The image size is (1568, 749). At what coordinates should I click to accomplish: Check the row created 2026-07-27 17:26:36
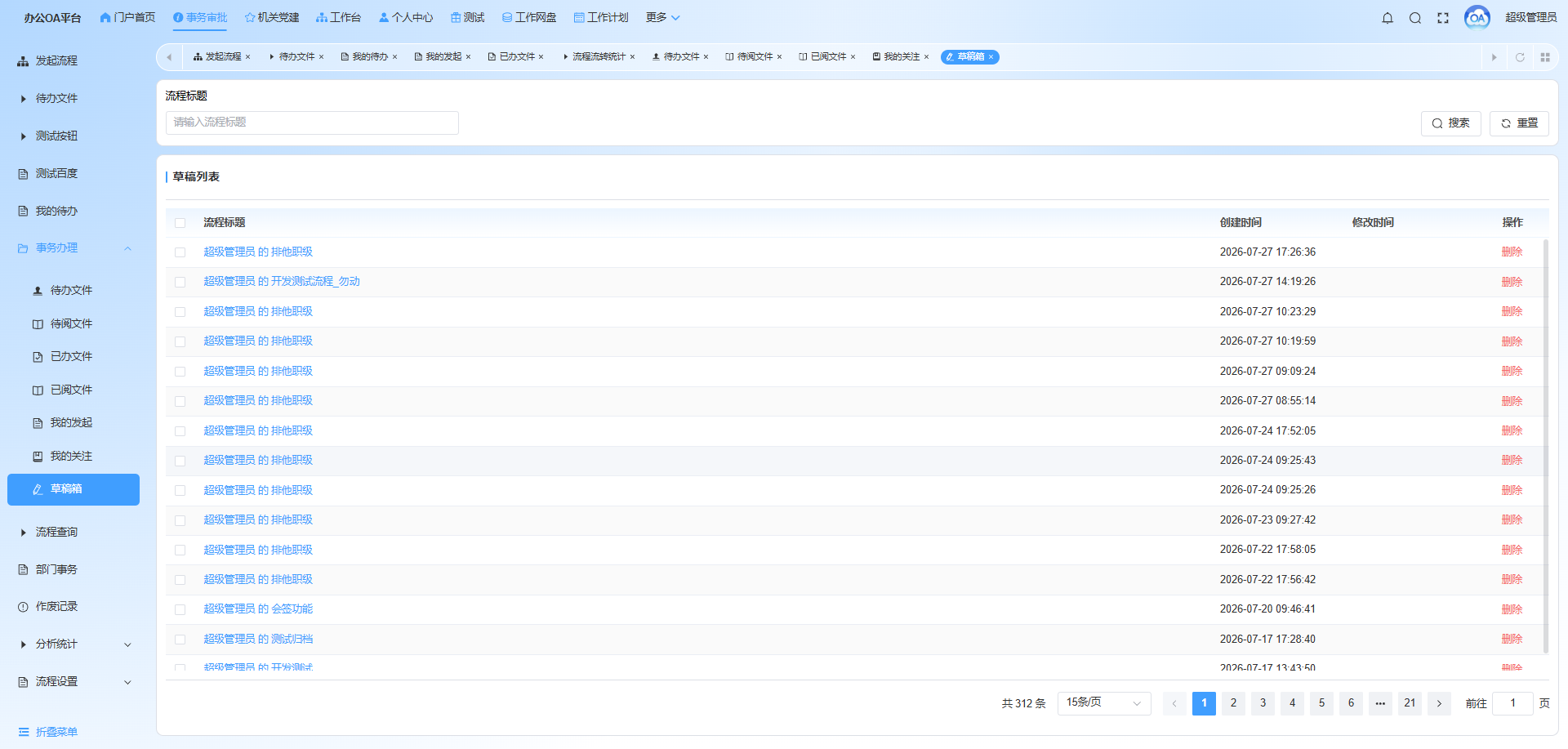[180, 252]
